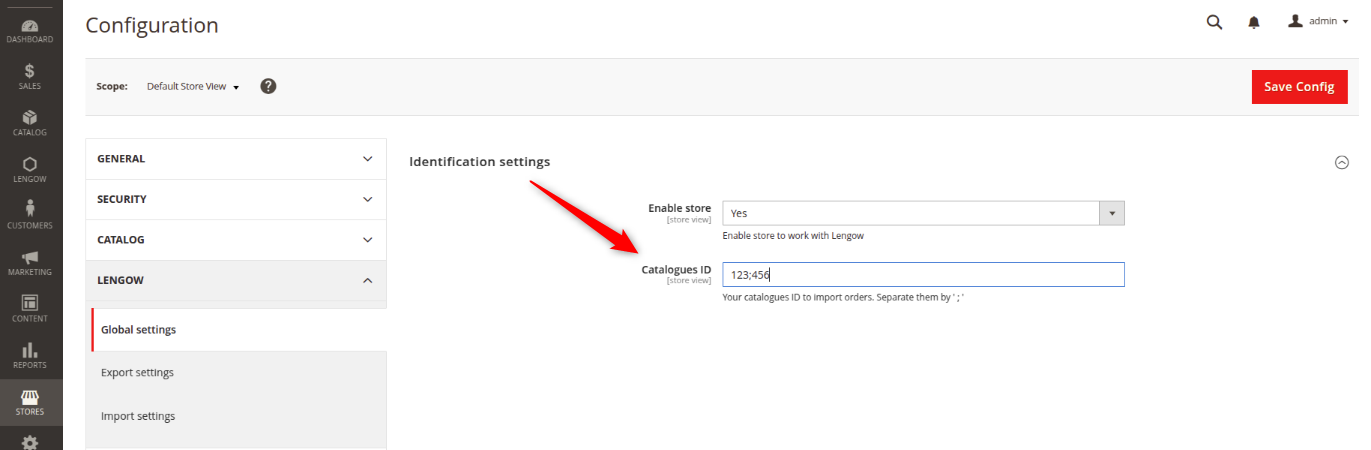Click the scope help question mark
The height and width of the screenshot is (450, 1371).
point(268,86)
